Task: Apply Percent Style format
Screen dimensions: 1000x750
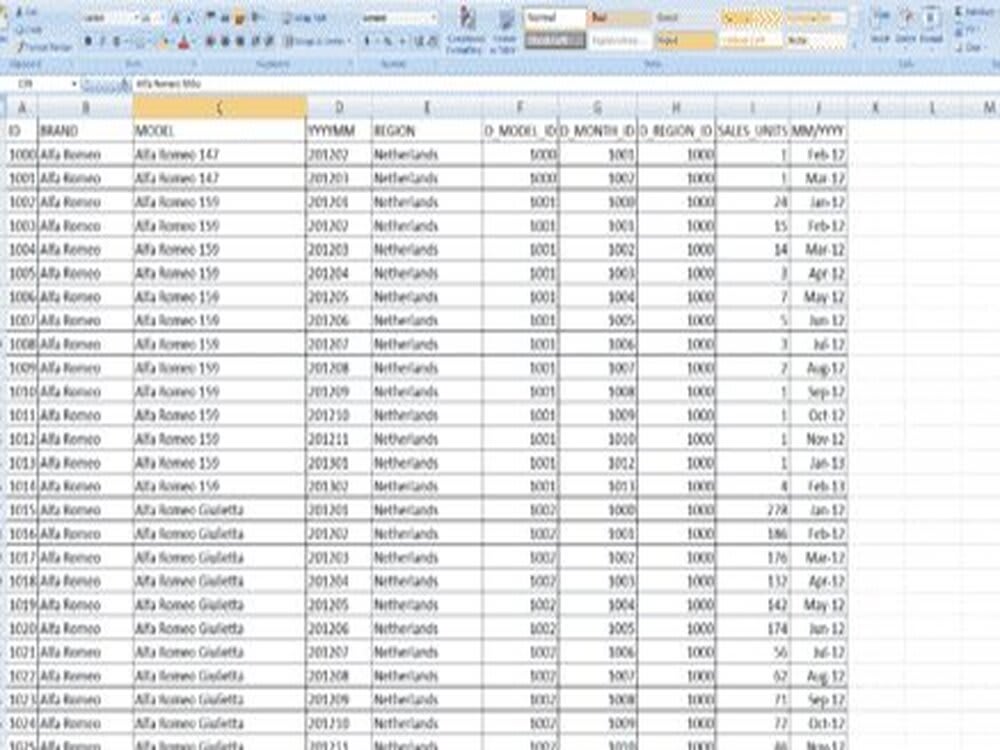Action: point(387,42)
